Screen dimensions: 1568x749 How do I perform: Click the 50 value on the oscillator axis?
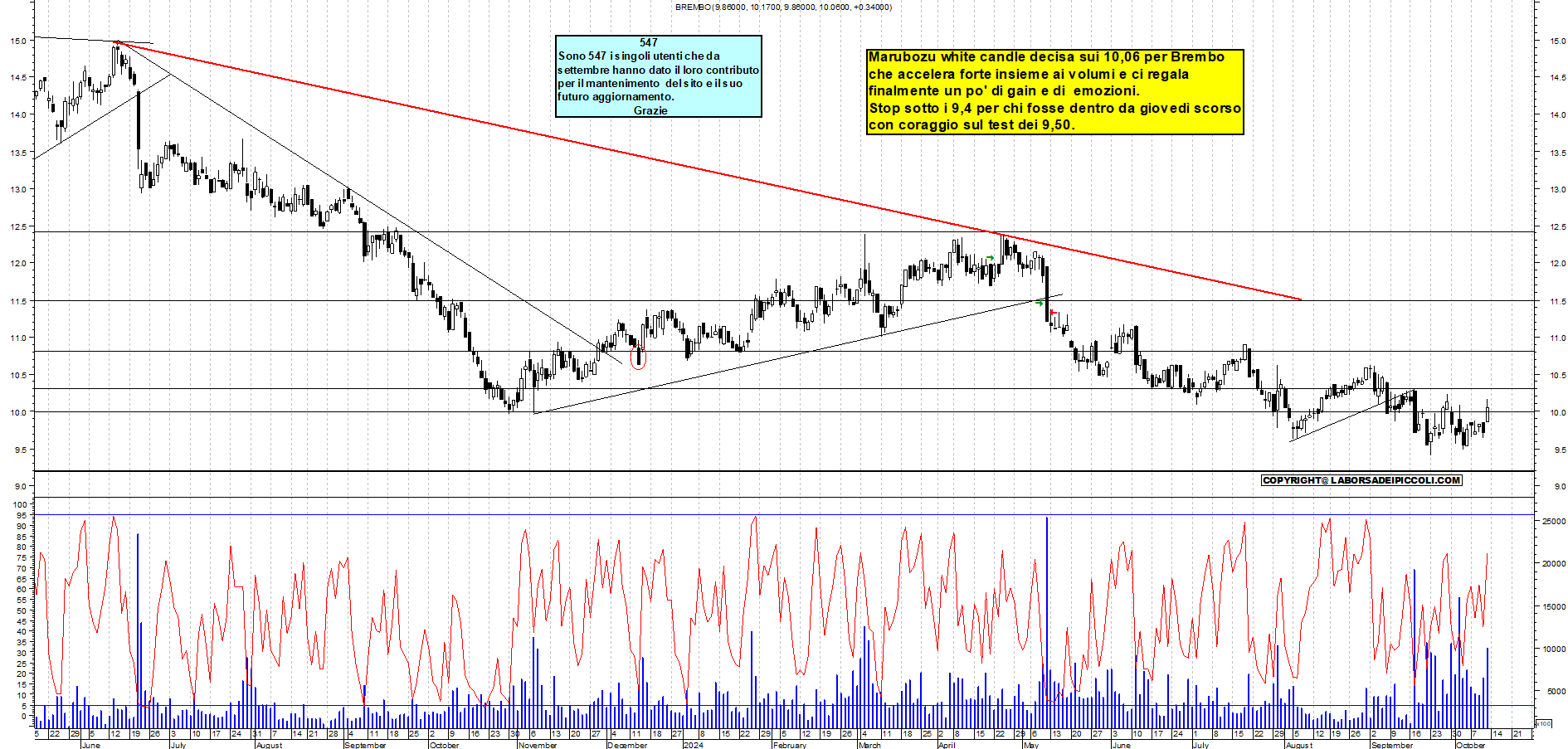coord(22,610)
